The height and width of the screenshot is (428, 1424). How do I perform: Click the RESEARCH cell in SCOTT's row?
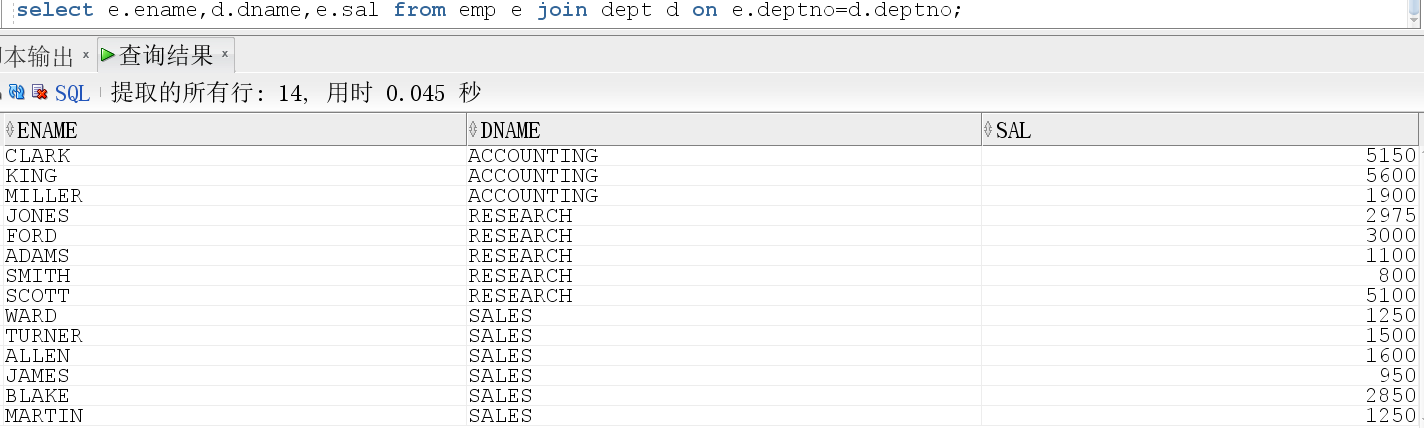[520, 296]
